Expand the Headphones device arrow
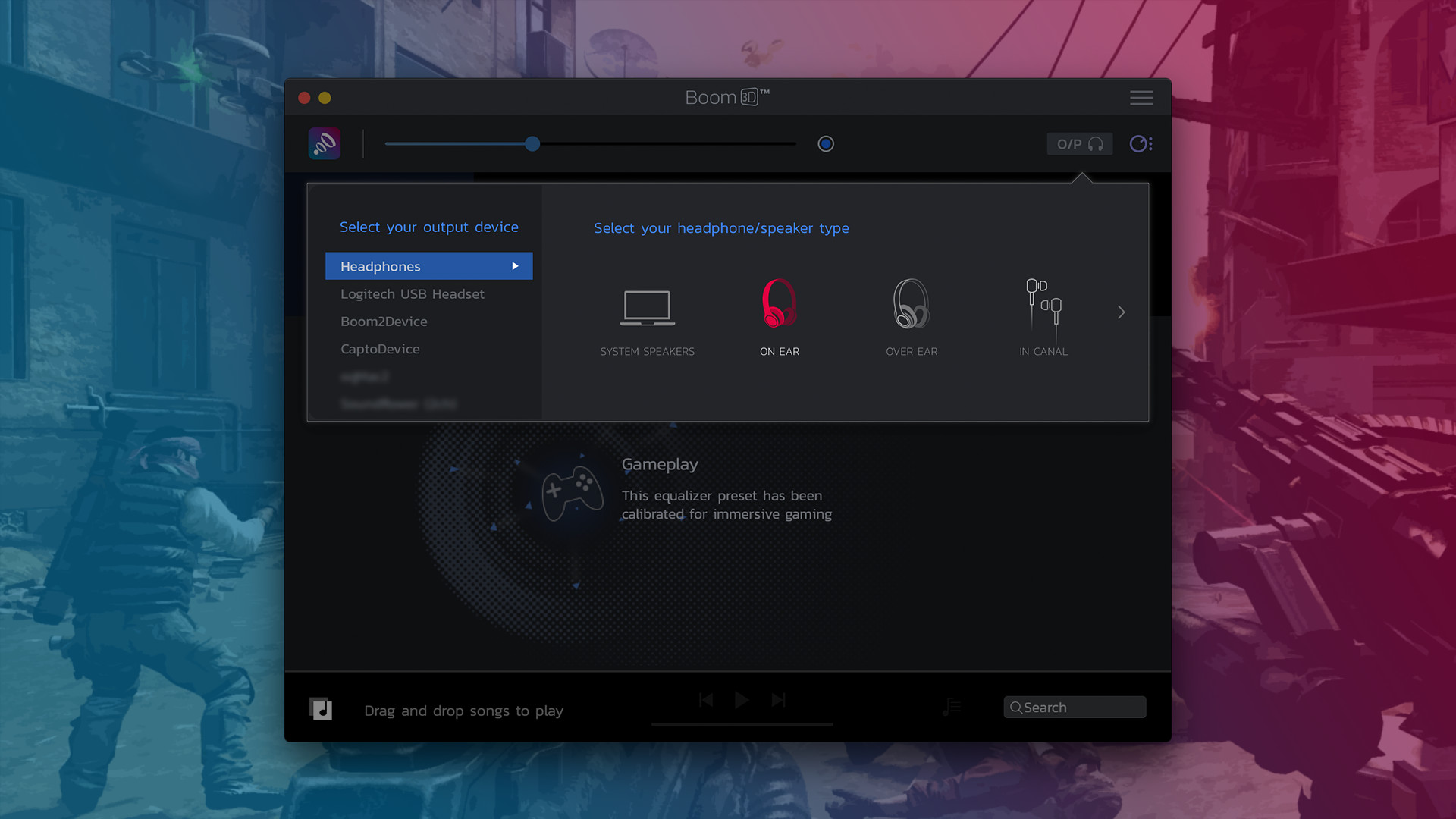Viewport: 1456px width, 819px height. click(x=515, y=266)
